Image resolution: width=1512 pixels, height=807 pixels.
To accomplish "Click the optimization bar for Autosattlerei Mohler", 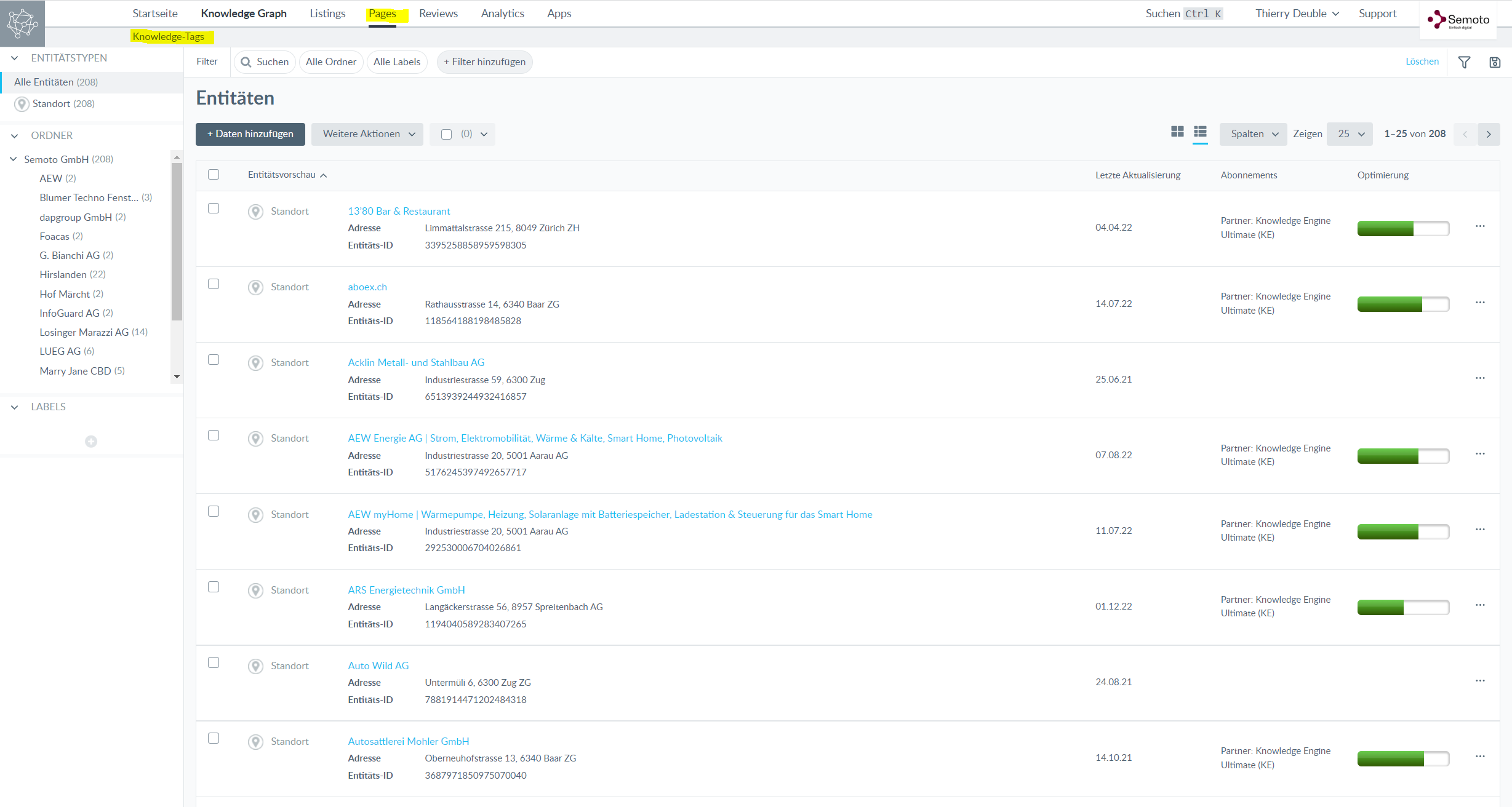I will point(1402,758).
